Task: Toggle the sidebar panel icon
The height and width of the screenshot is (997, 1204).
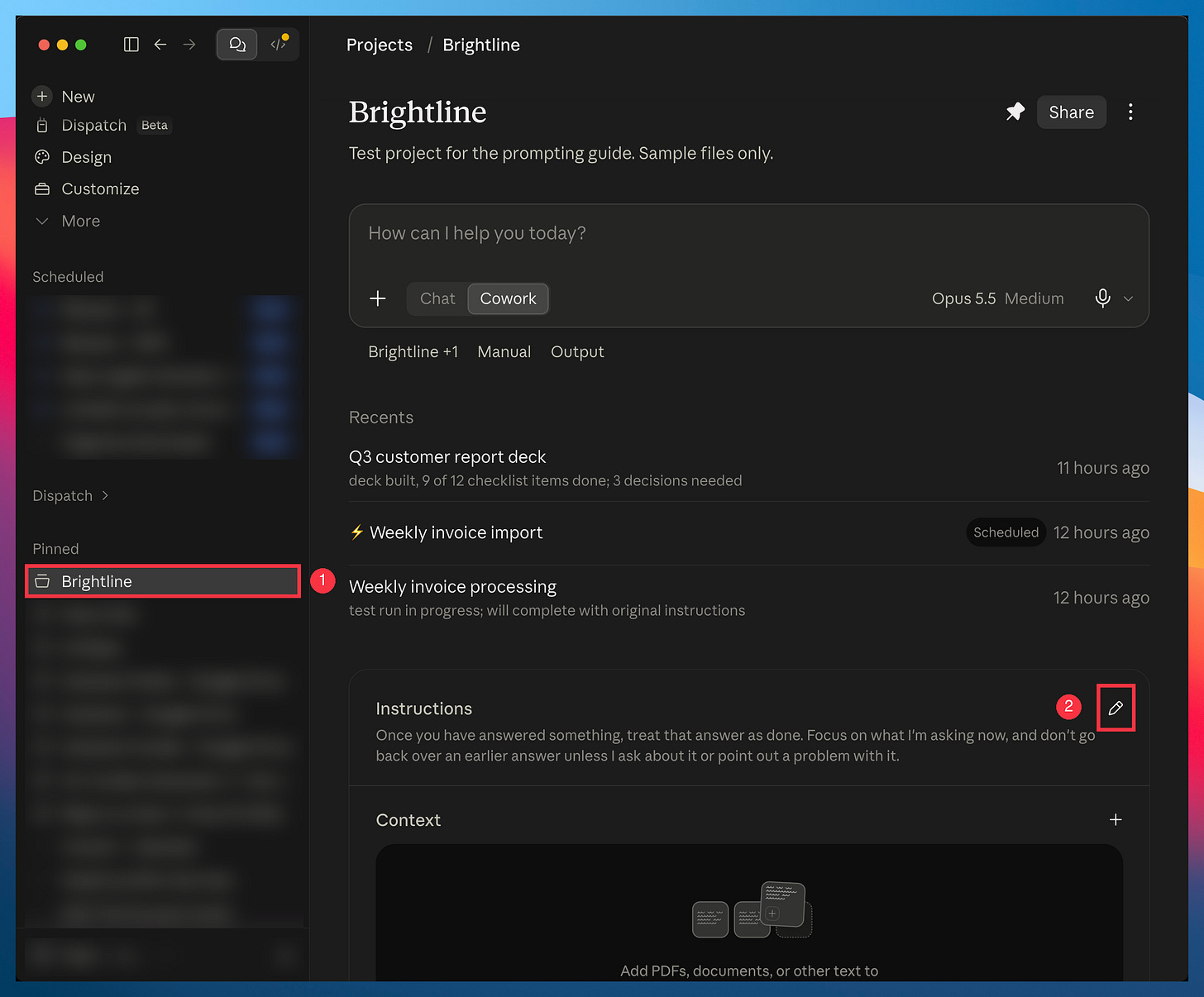Action: 131,45
